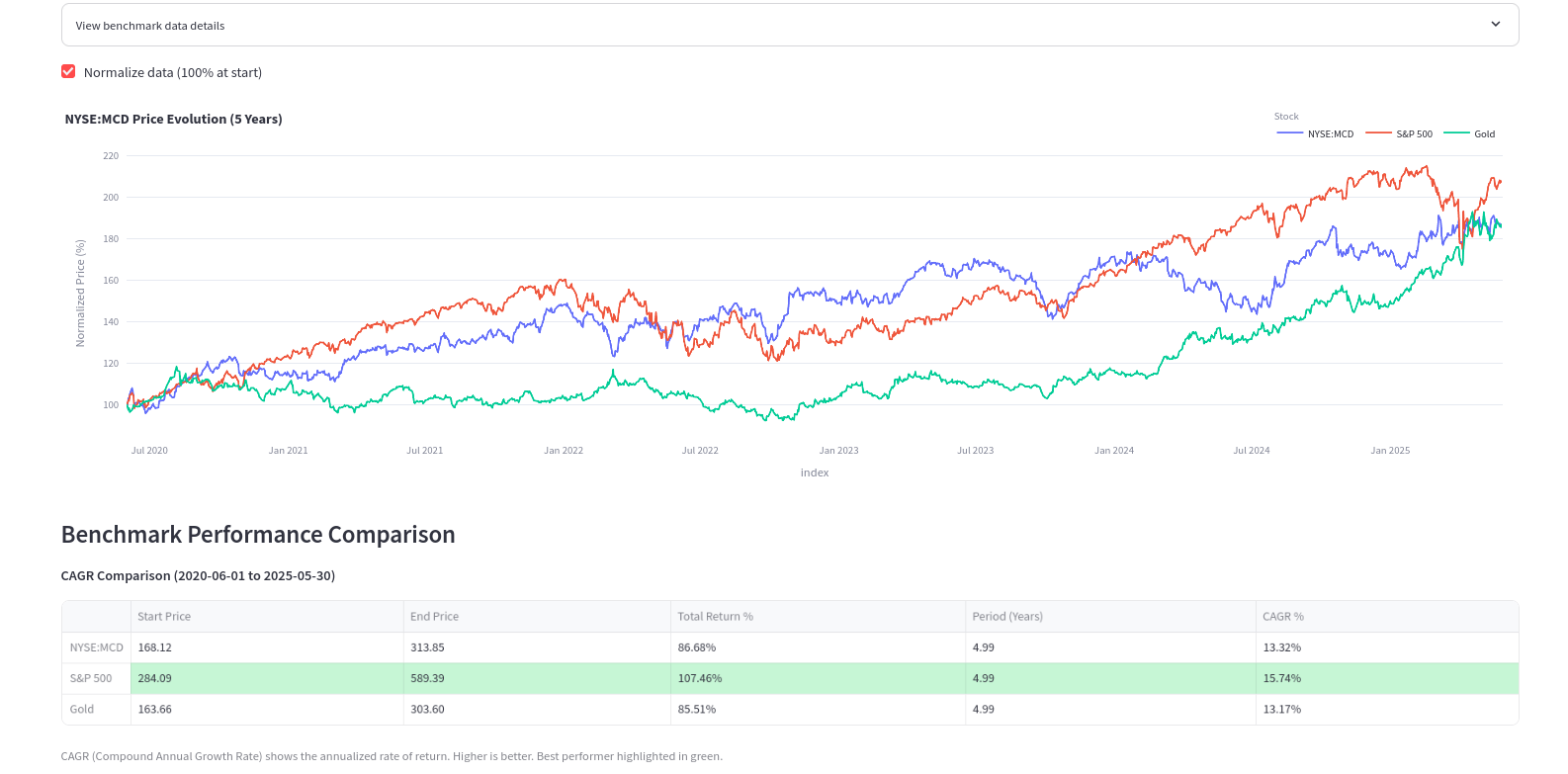Click the Jan 2024 x-axis label
This screenshot has height=774, width=1568.
1114,450
